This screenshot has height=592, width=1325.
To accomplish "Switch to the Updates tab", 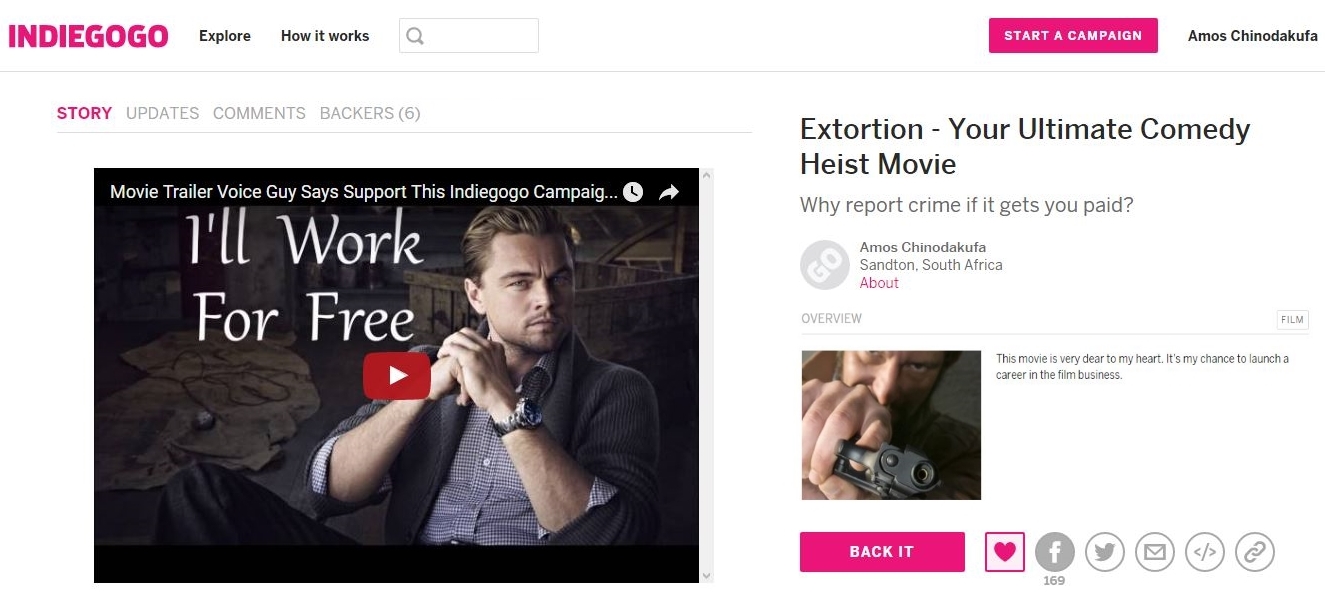I will (x=162, y=113).
